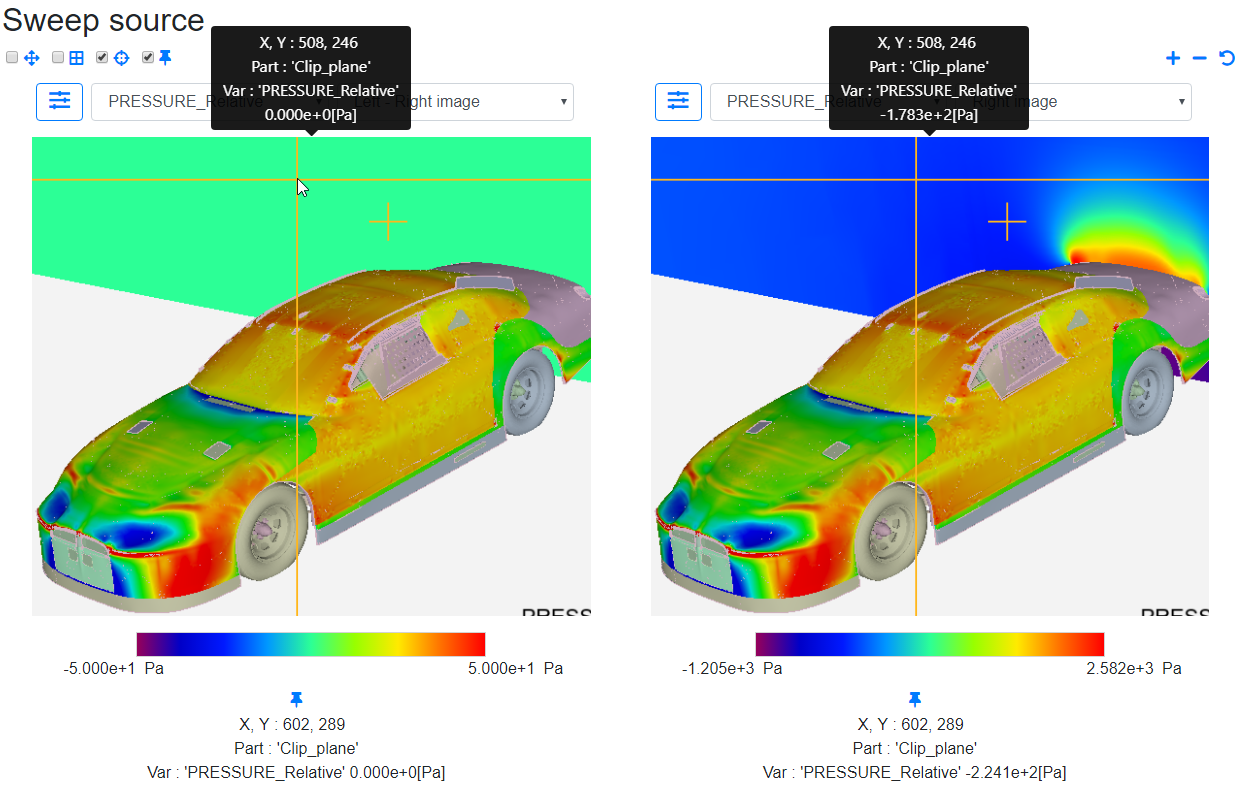The height and width of the screenshot is (787, 1245).
Task: Click the left image color legend bar
Action: pyautogui.click(x=311, y=644)
